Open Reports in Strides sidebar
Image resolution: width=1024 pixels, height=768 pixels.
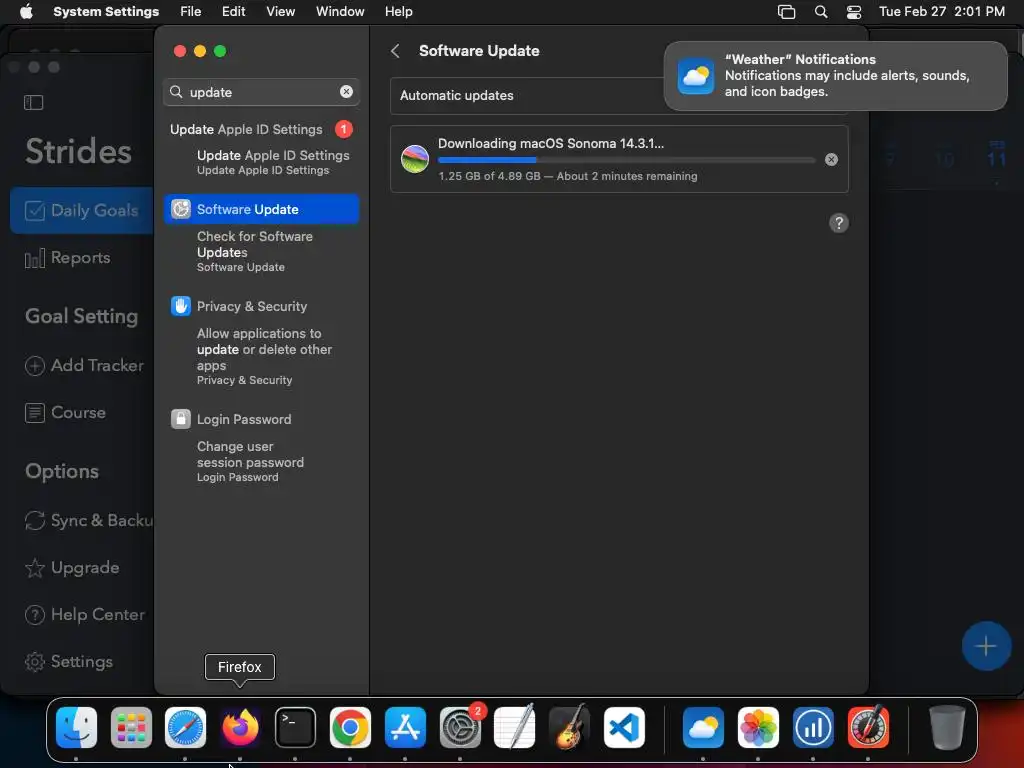click(x=68, y=258)
